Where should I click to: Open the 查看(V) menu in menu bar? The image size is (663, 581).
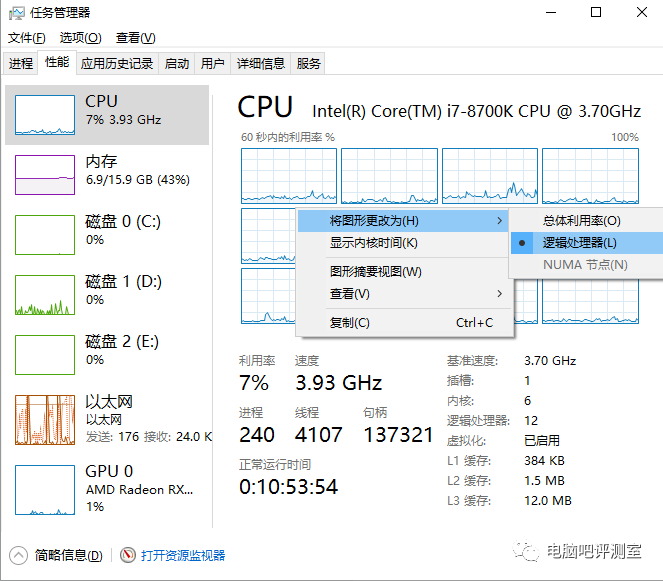[136, 38]
